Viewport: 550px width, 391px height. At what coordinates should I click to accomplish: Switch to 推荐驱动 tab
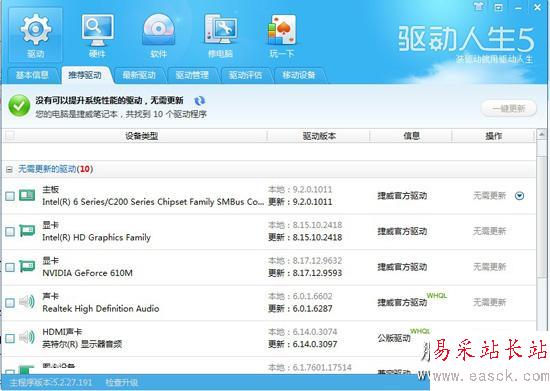click(85, 75)
